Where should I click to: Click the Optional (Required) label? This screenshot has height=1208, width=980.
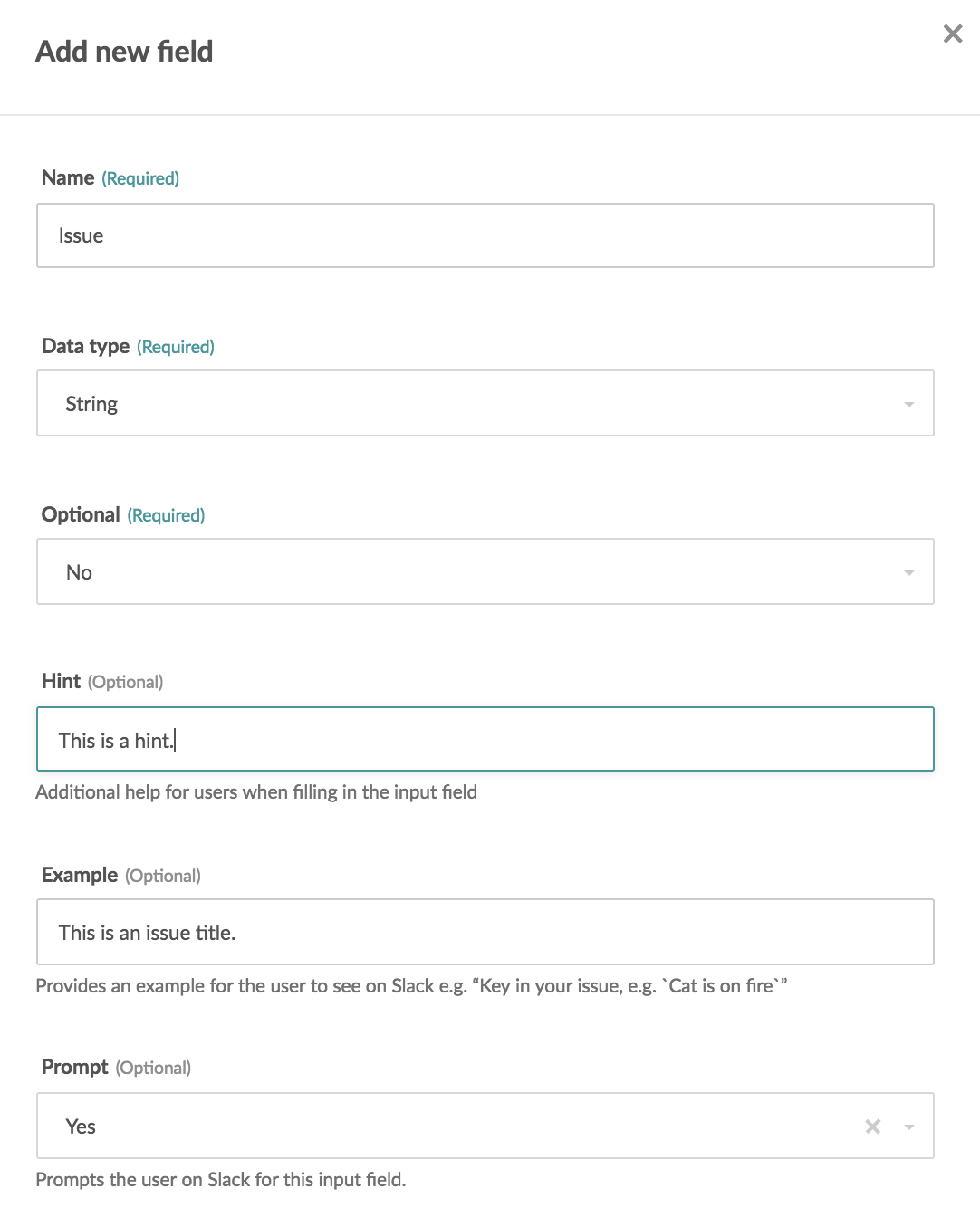pyautogui.click(x=123, y=514)
